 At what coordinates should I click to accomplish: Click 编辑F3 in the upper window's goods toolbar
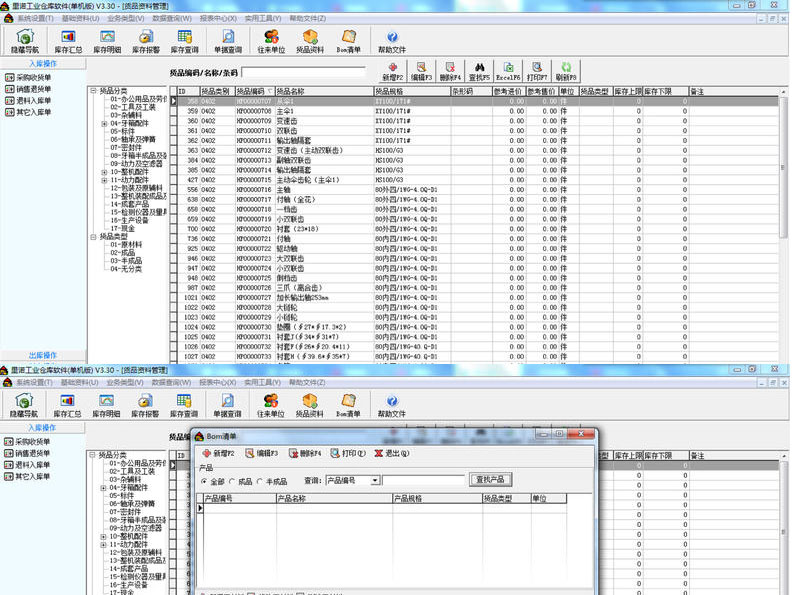click(x=421, y=71)
